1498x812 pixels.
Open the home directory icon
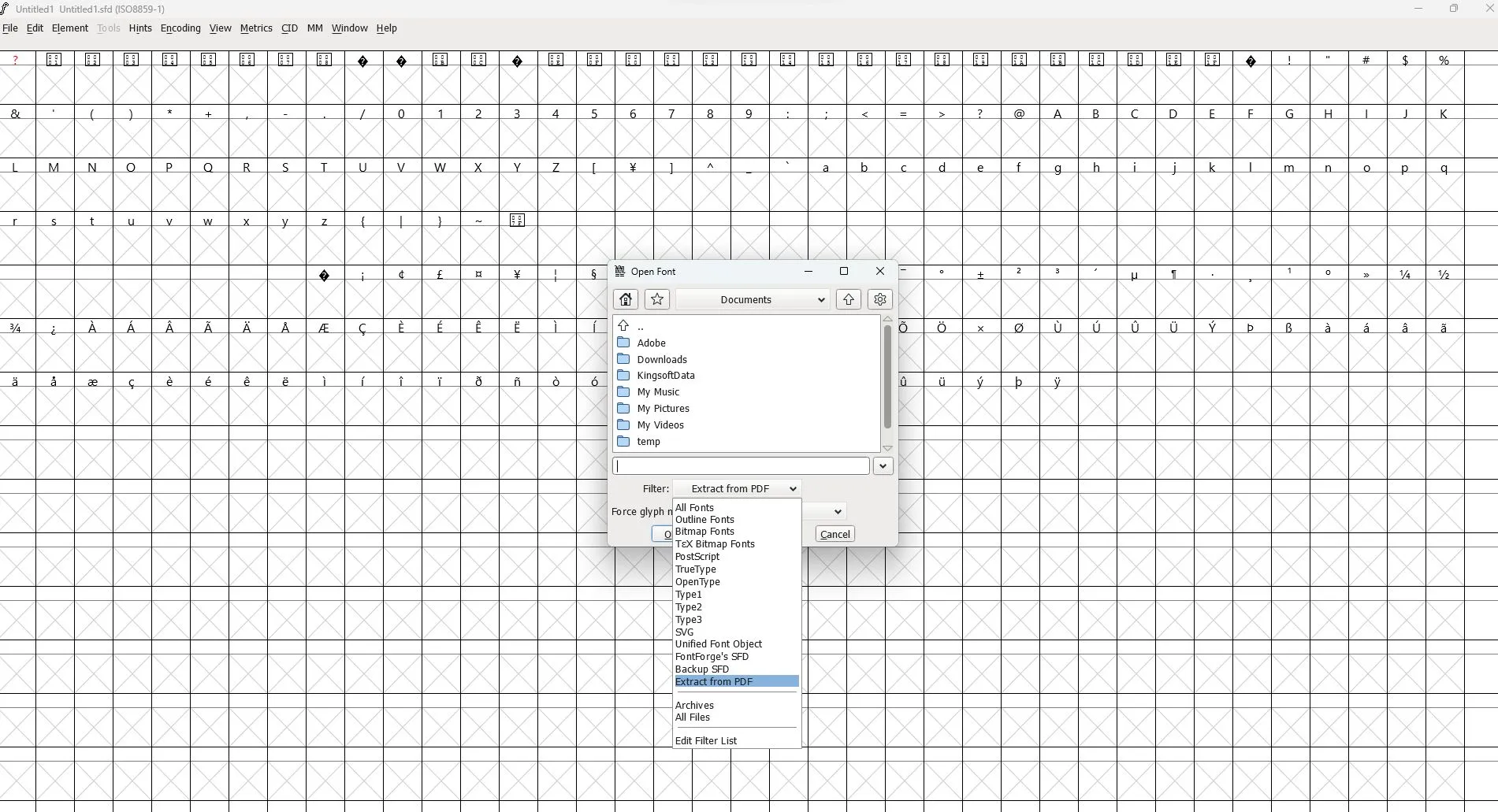point(626,299)
